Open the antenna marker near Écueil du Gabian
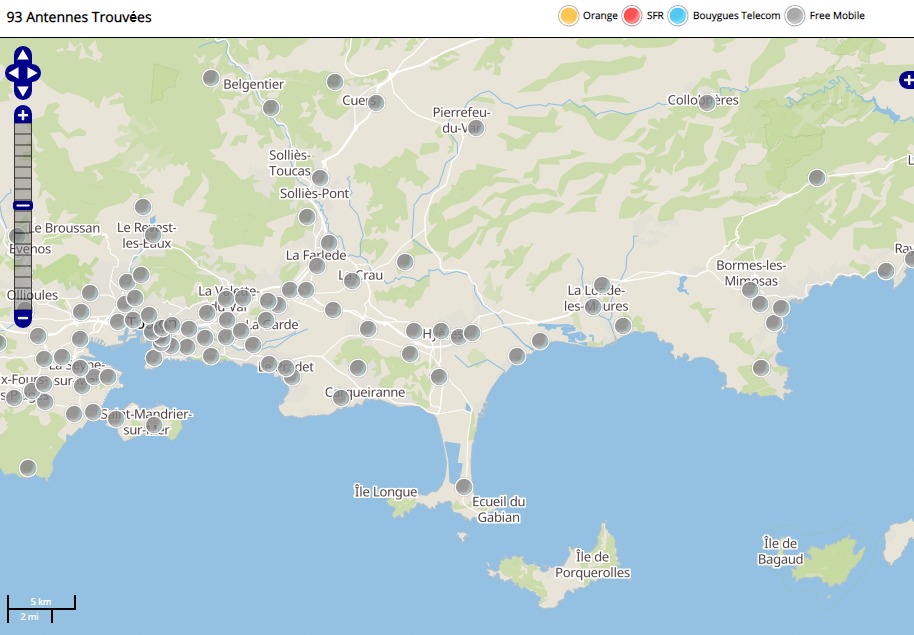The image size is (914, 635). 464,487
